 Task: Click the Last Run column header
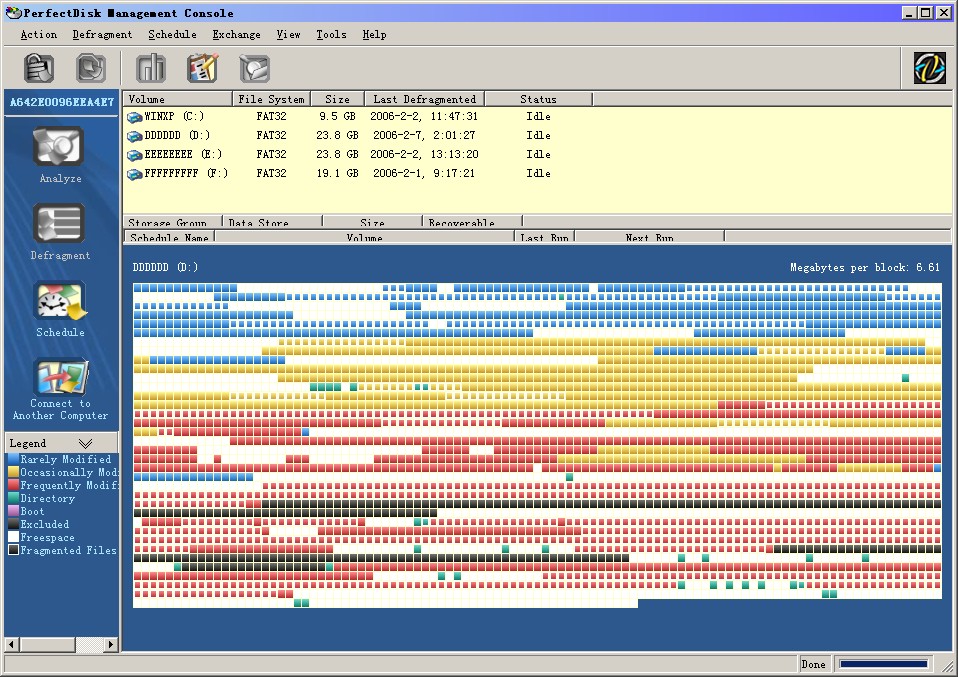tap(544, 237)
